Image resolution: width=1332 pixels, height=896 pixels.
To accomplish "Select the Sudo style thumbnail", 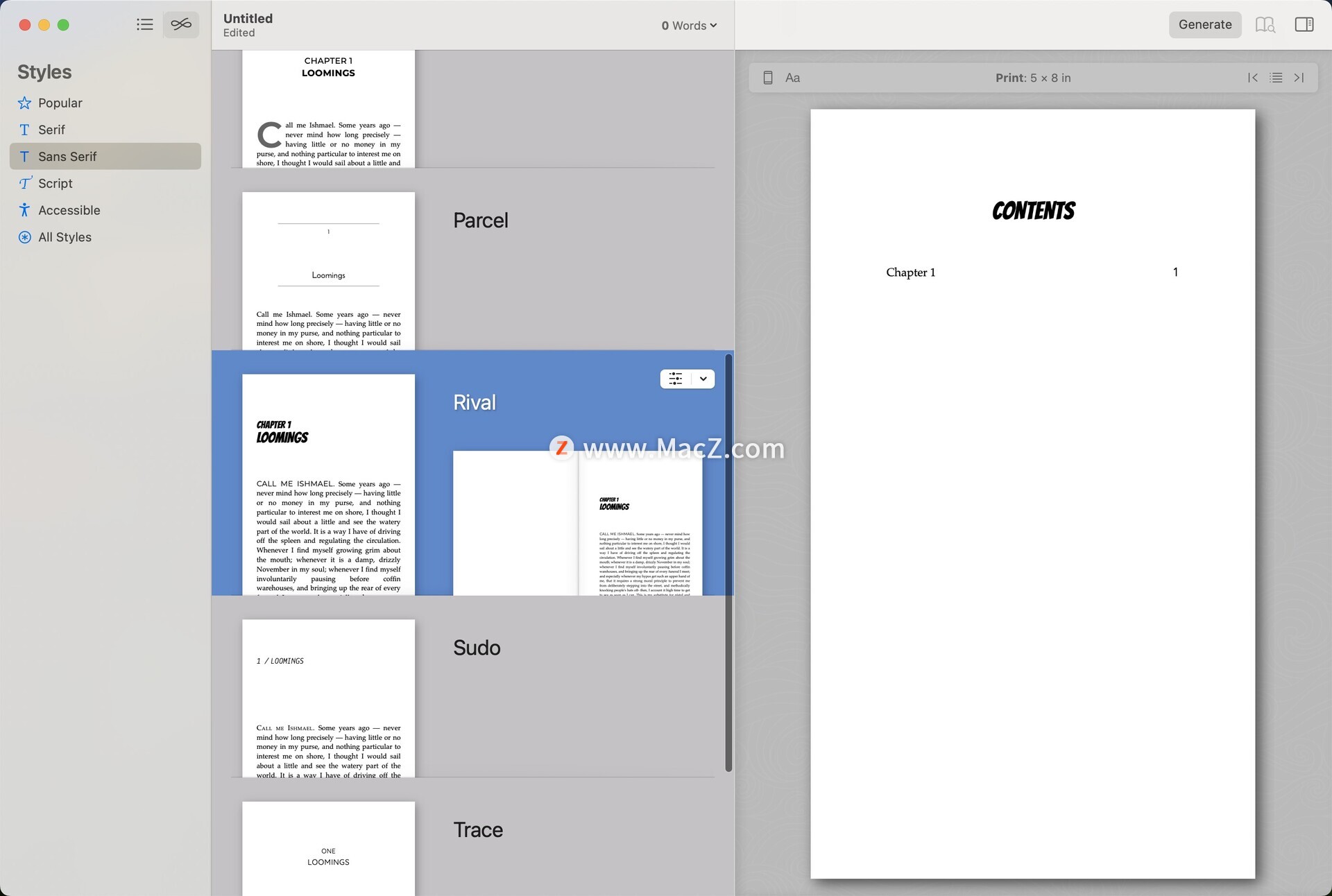I will point(328,698).
